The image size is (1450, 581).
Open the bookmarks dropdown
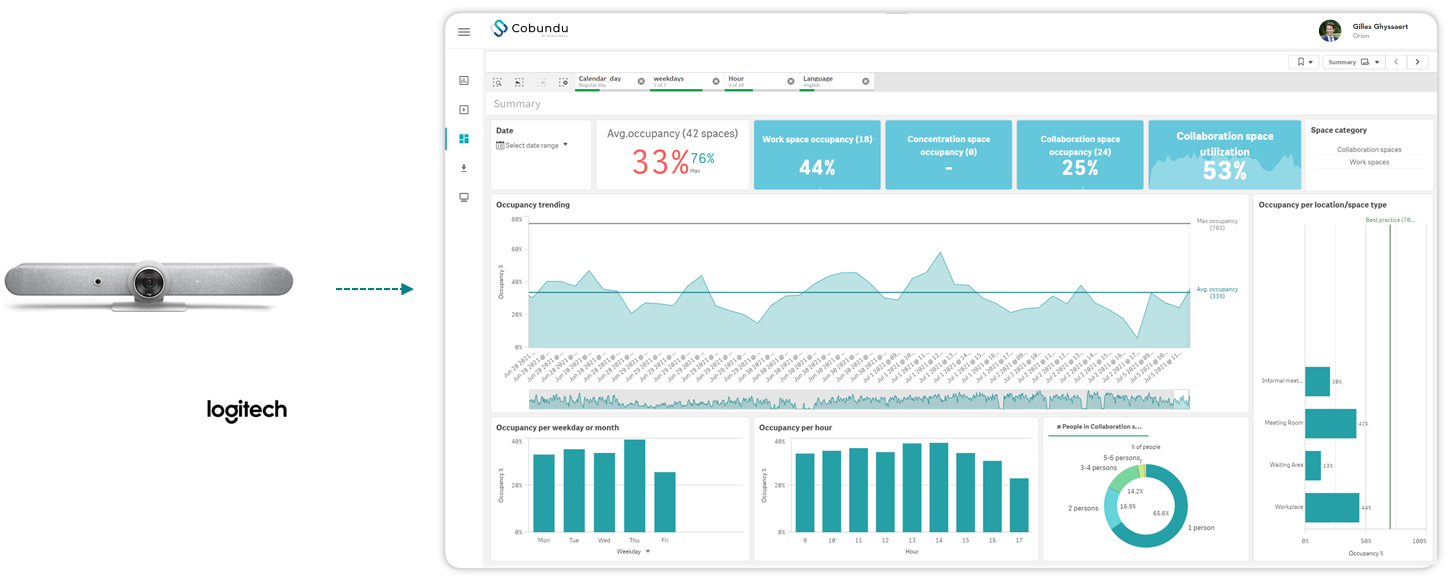point(1305,62)
